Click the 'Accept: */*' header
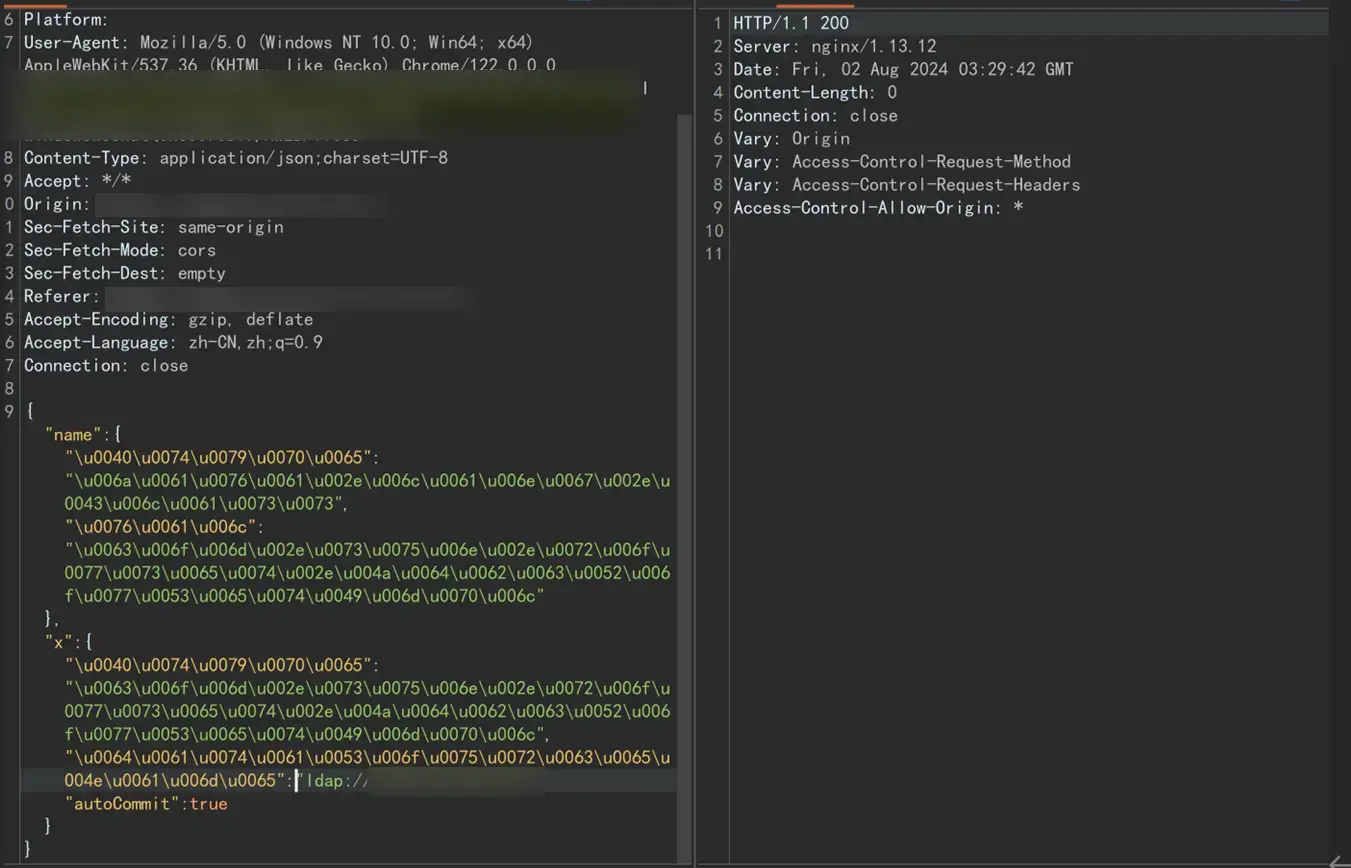 pyautogui.click(x=77, y=181)
